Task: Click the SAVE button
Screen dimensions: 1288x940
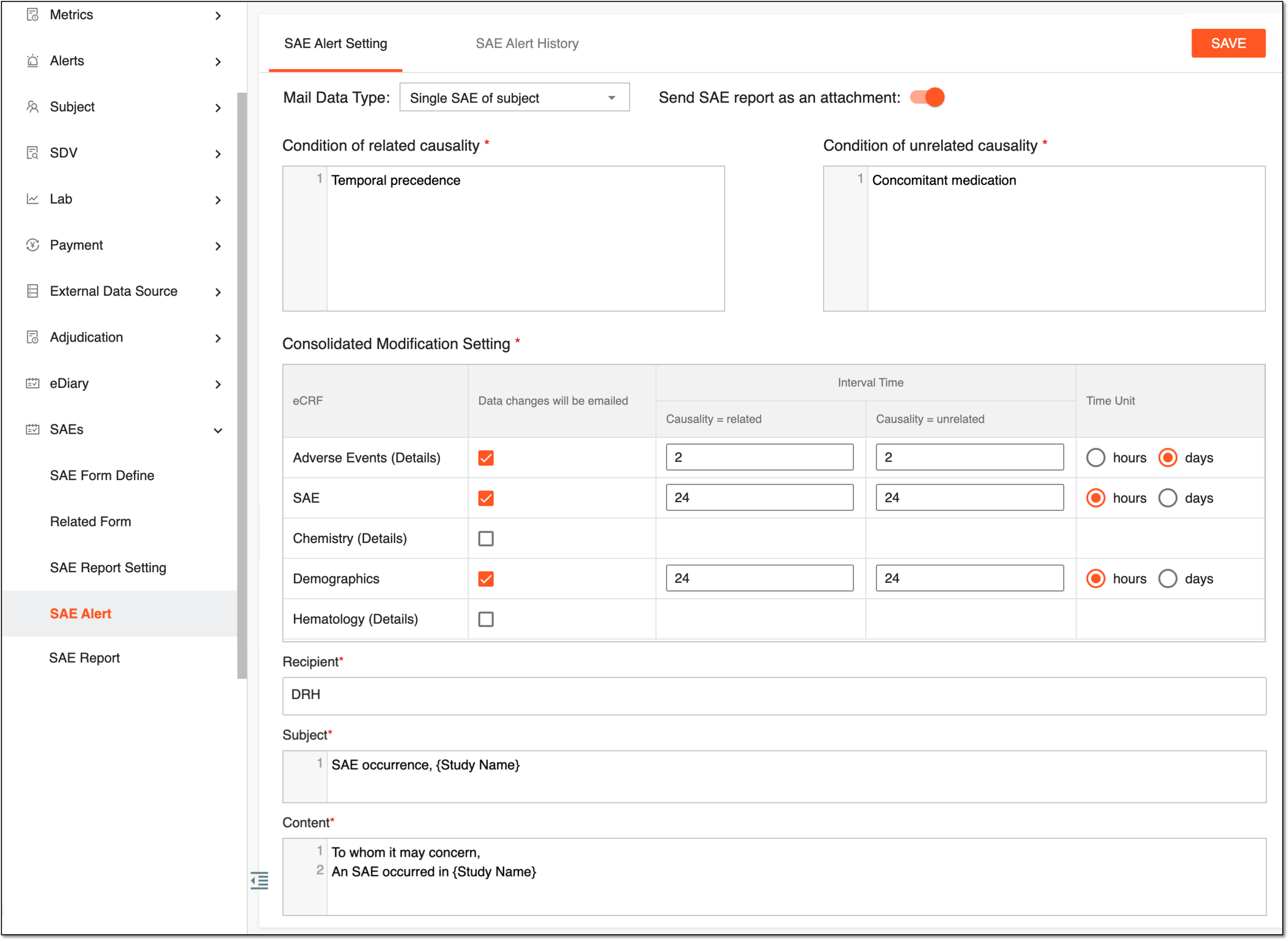Action: tap(1228, 43)
